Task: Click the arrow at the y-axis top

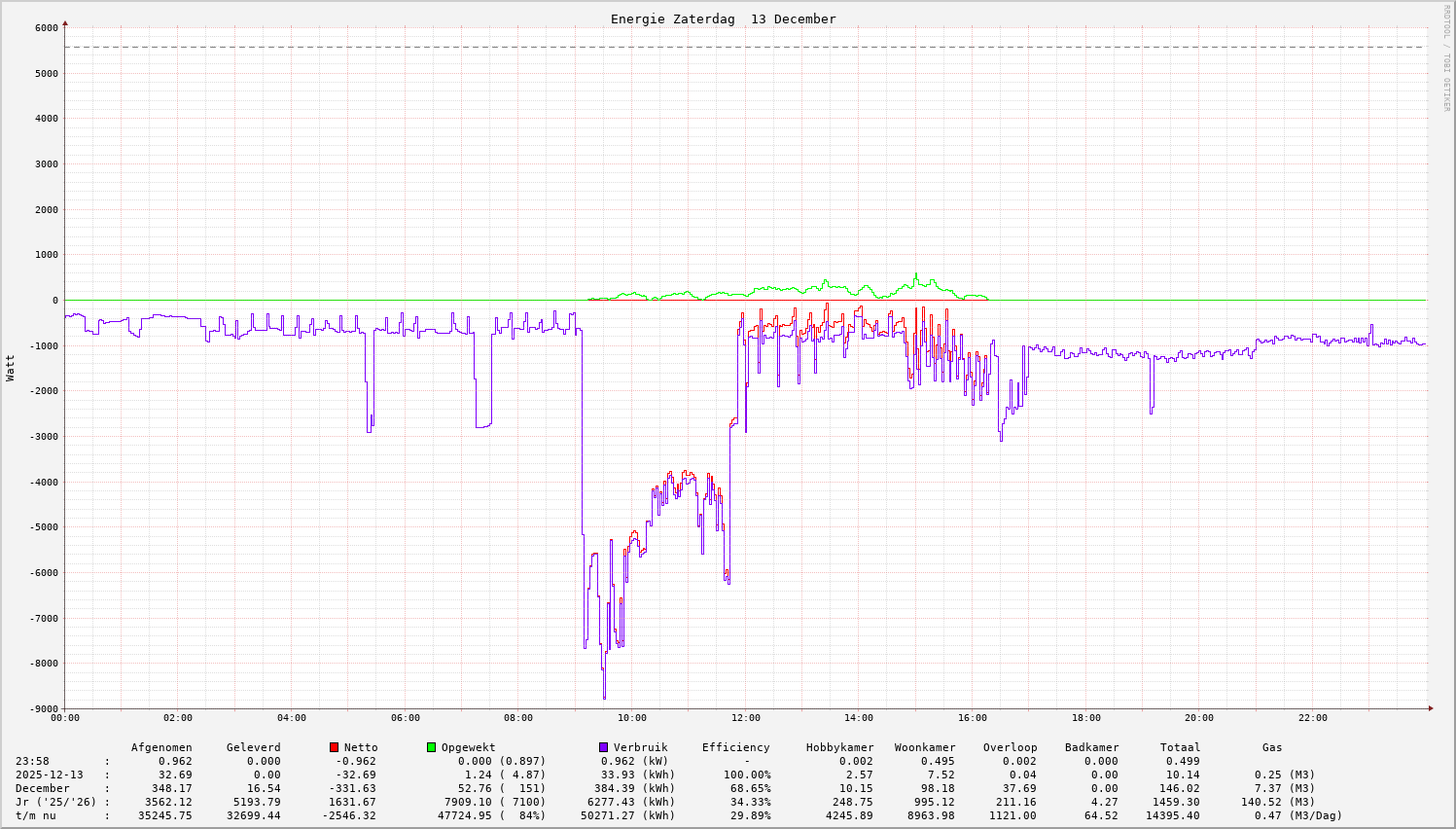Action: coord(65,22)
